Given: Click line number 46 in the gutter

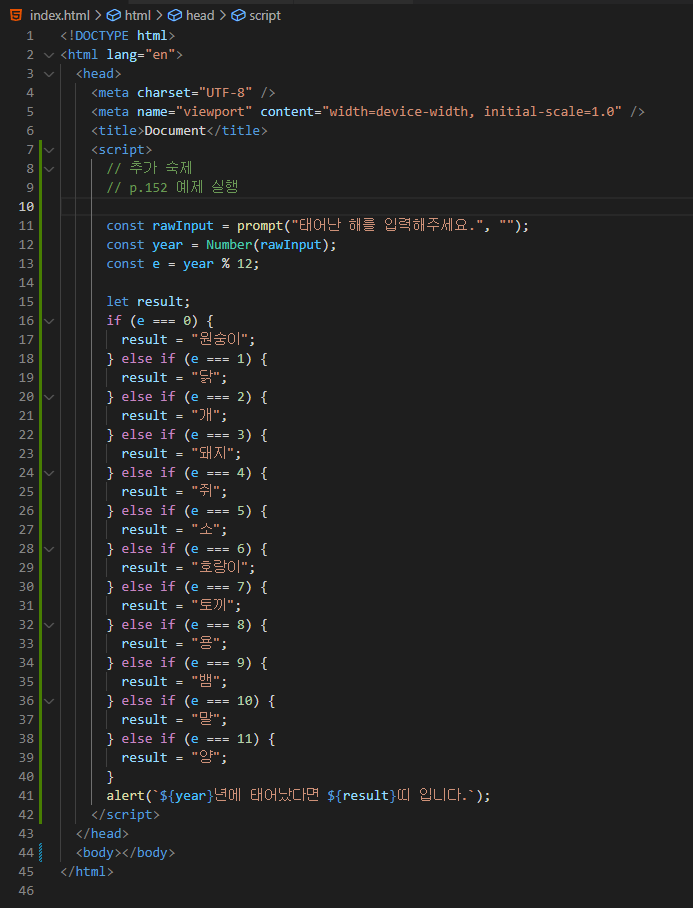Looking at the screenshot, I should tap(27, 890).
